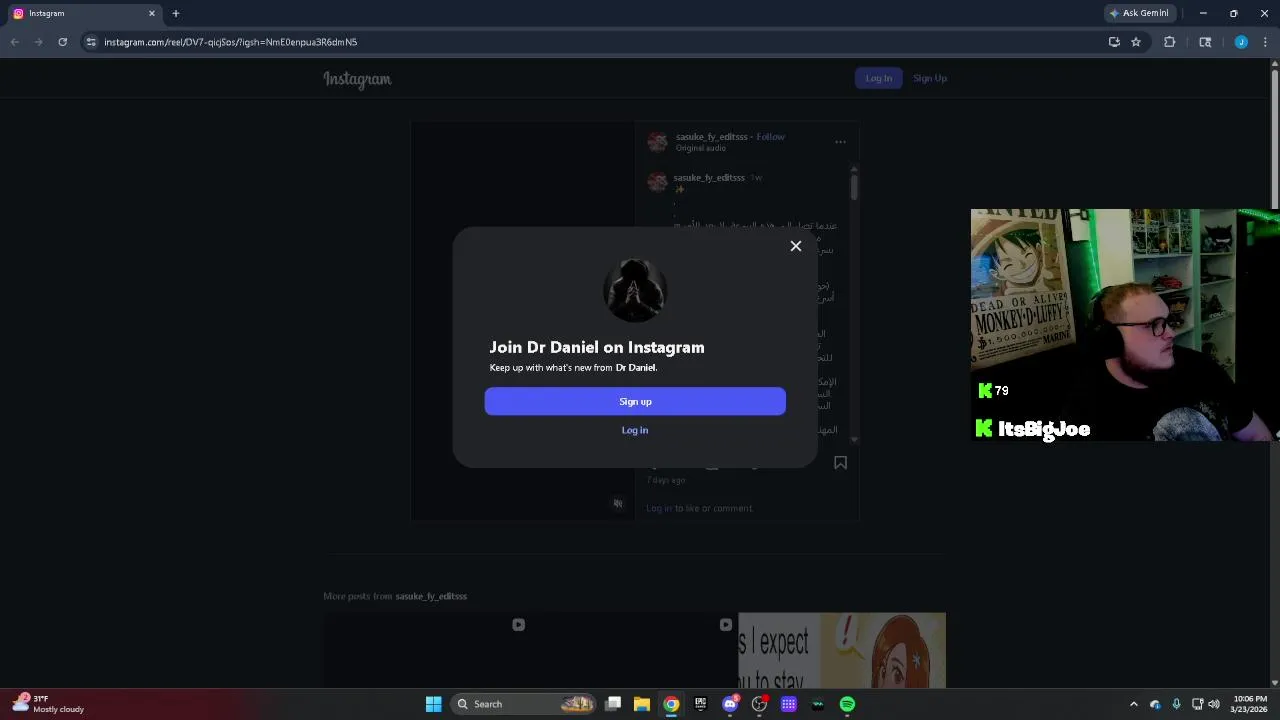
Task: Select the Instagram browser tab
Action: pos(83,13)
